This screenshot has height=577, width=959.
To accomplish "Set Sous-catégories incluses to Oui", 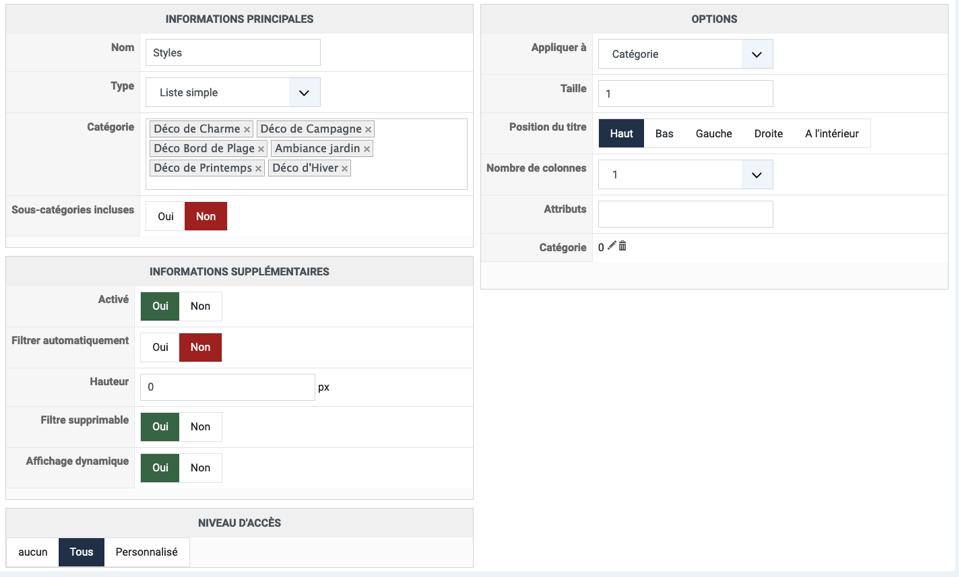I will click(166, 216).
